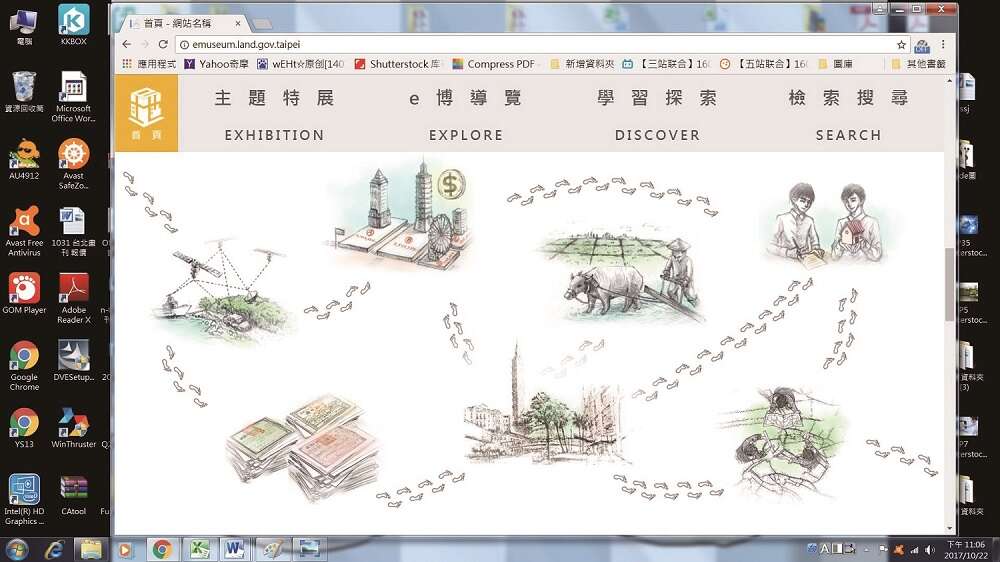
Task: Open the 圖庫 bookmark folder
Action: click(835, 64)
